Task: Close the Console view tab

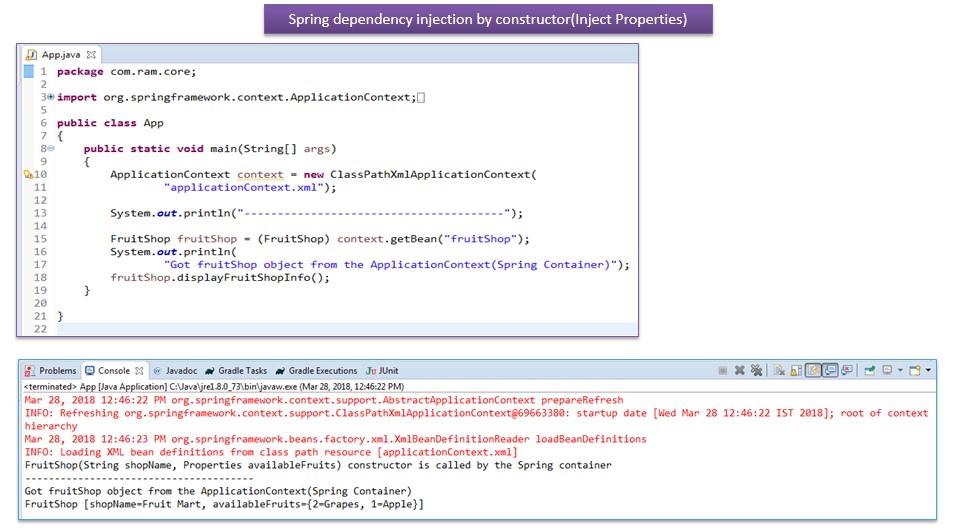Action: (139, 371)
